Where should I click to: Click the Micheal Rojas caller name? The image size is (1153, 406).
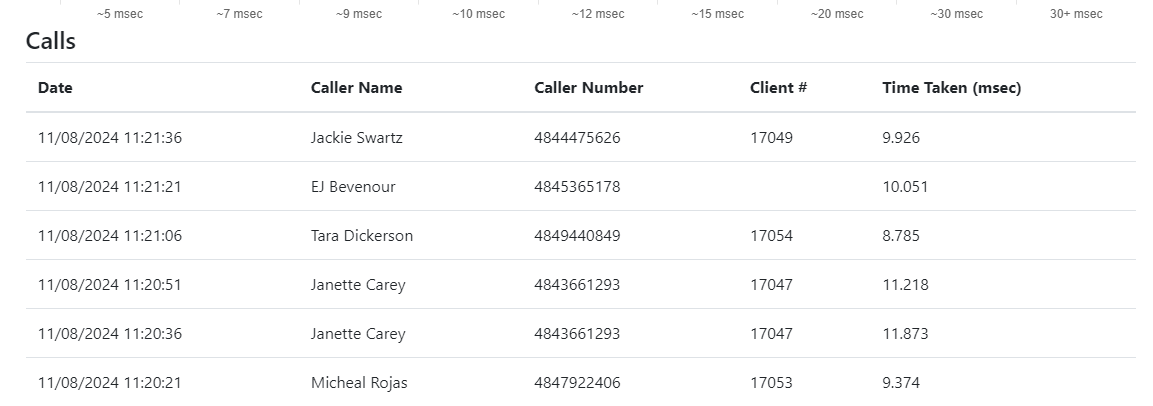(359, 383)
